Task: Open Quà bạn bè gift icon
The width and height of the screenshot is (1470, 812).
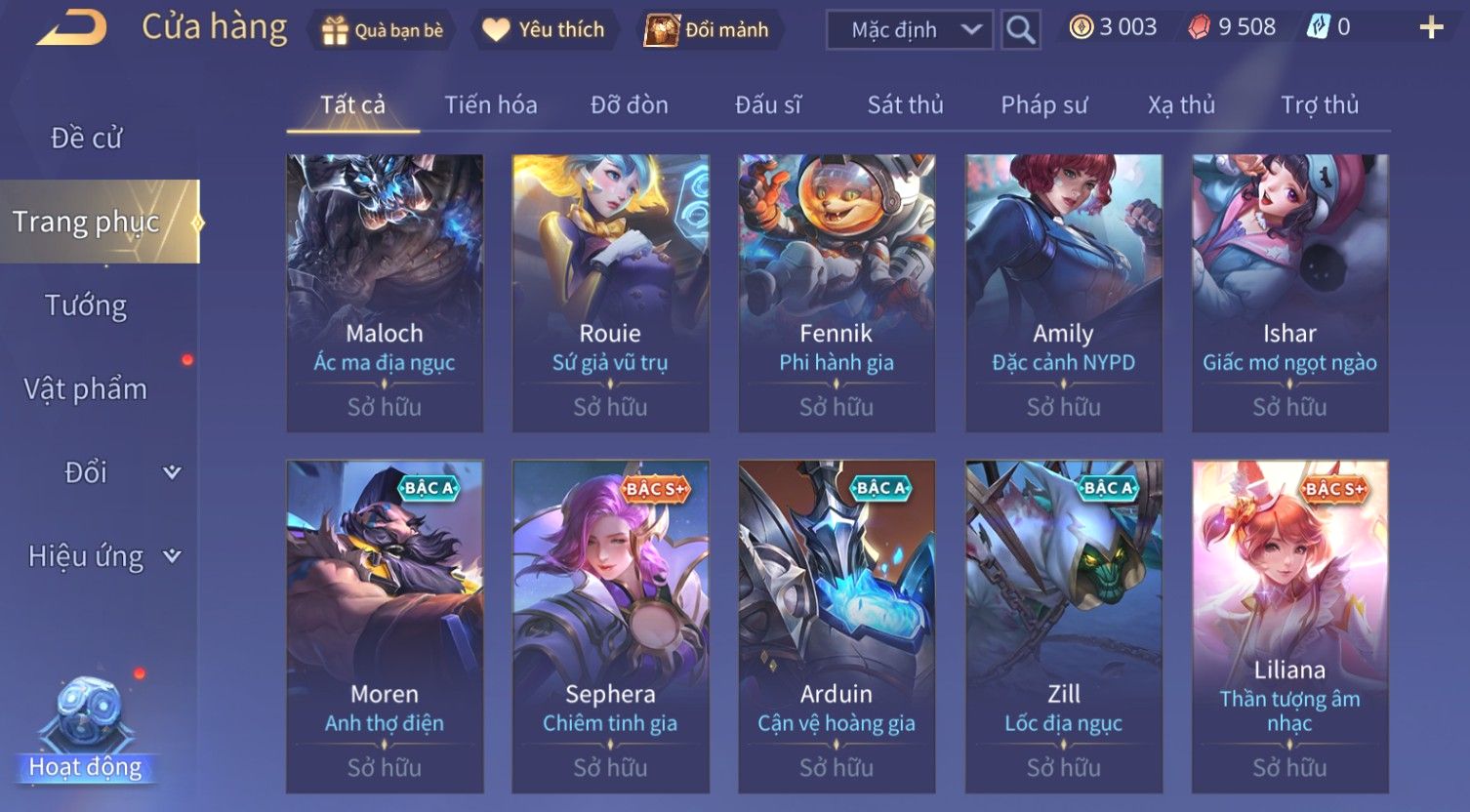Action: point(335,30)
